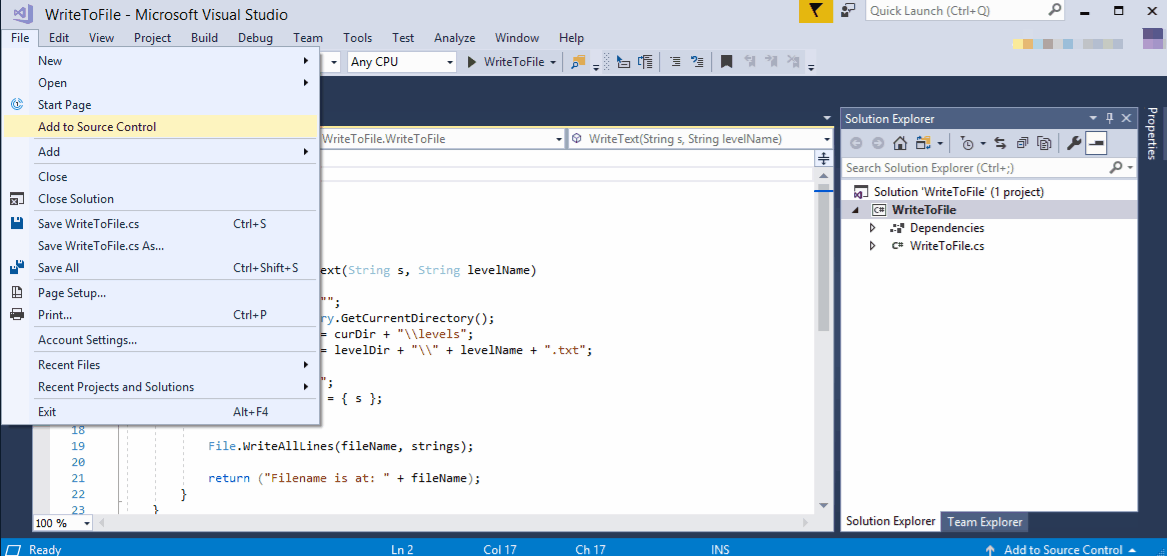Open the Pending Changes Filter dropdown arrow

coord(982,143)
